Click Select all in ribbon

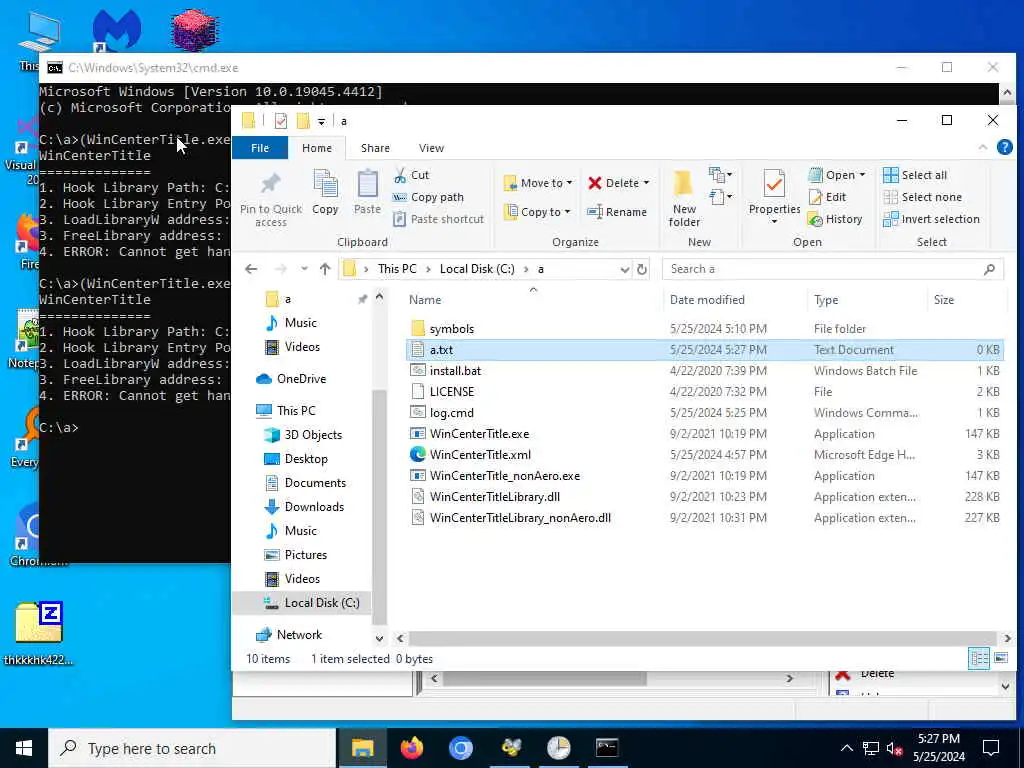(x=915, y=175)
